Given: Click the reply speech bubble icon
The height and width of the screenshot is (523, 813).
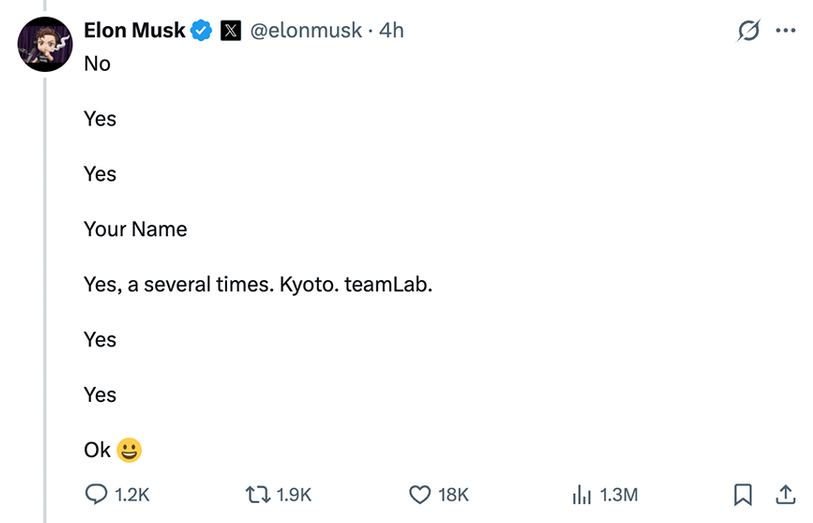Looking at the screenshot, I should [x=97, y=494].
